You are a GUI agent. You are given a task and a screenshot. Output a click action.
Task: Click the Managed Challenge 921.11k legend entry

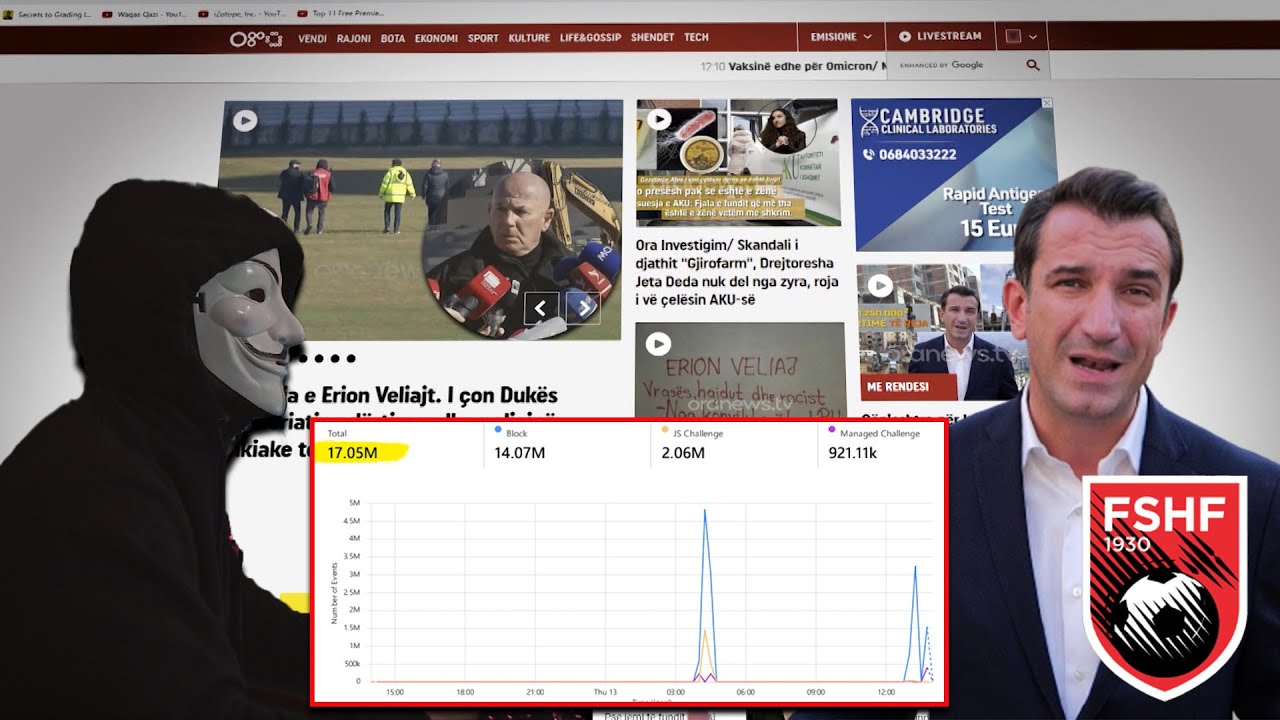pos(873,444)
